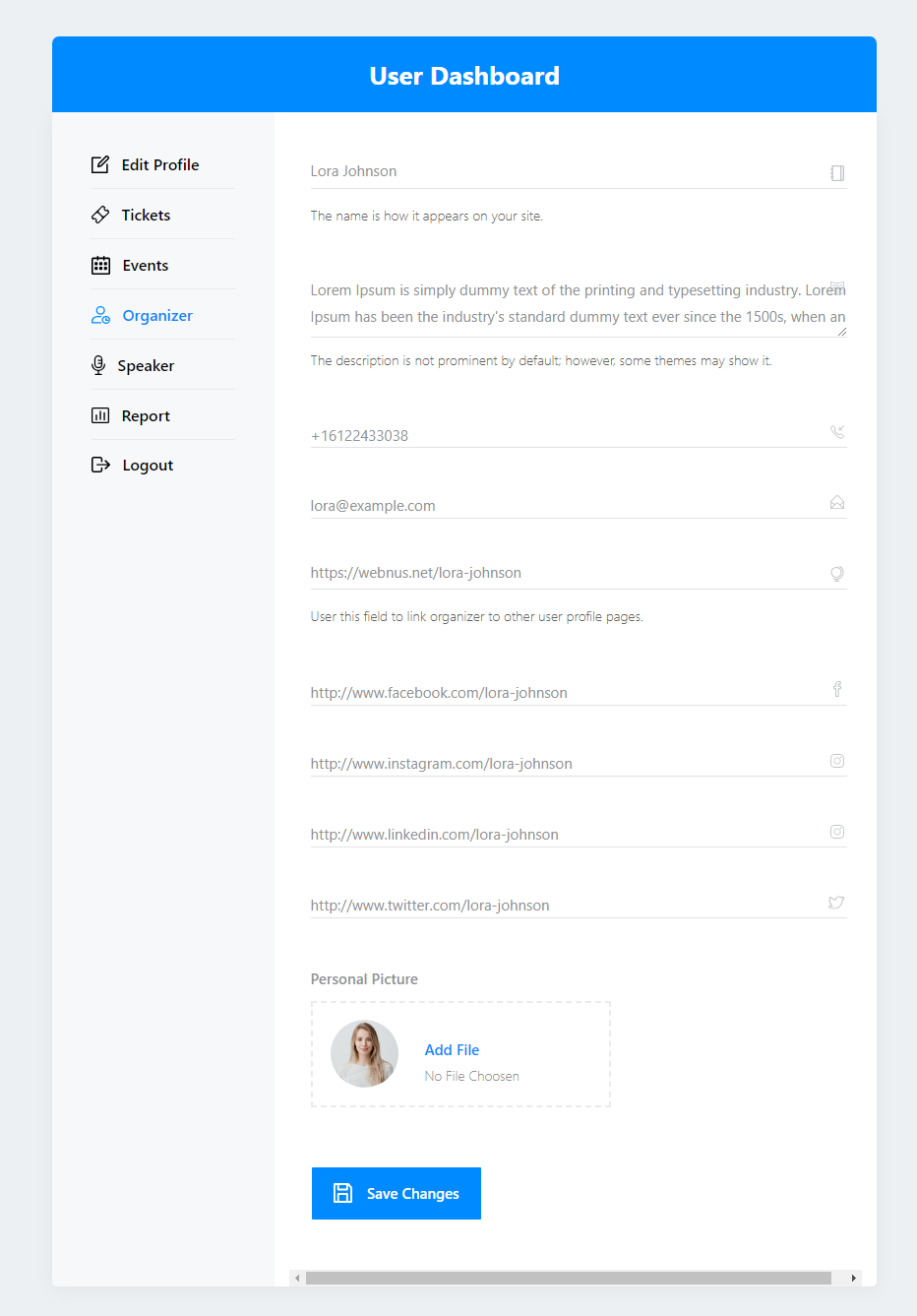This screenshot has height=1316, width=917.
Task: Click the Logout exit icon
Action: pyautogui.click(x=100, y=465)
